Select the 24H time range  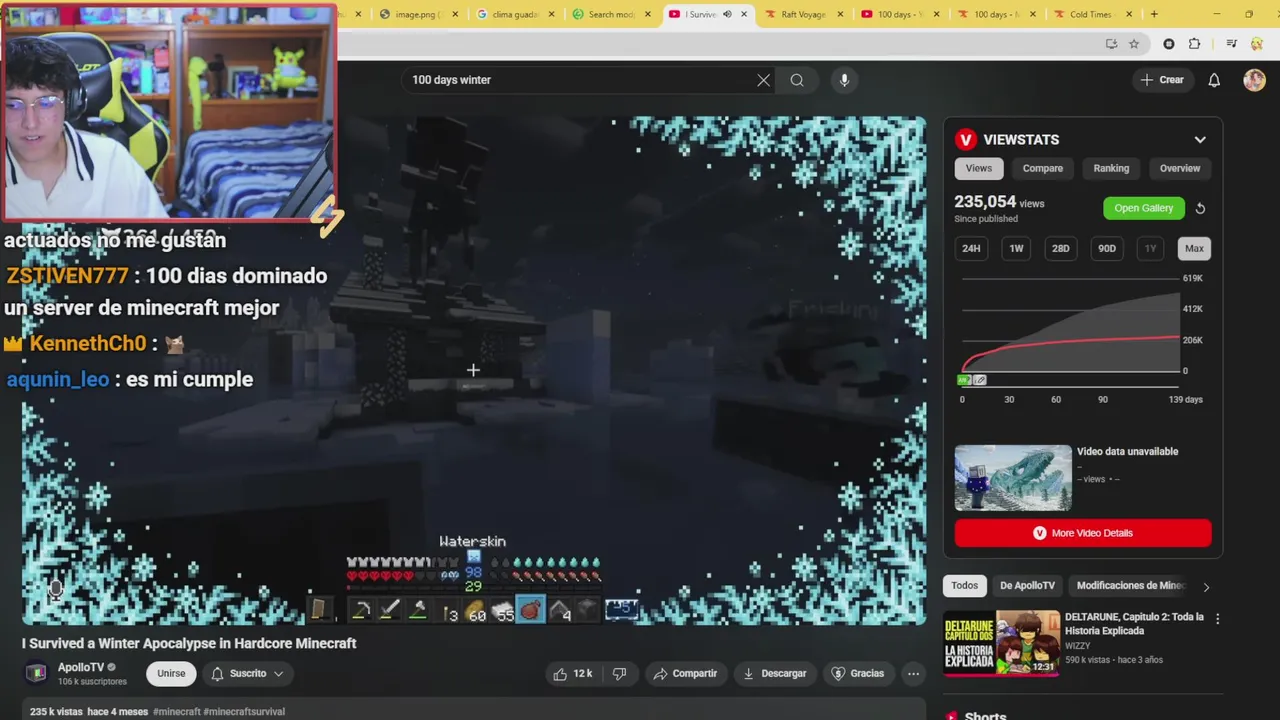pyautogui.click(x=971, y=248)
